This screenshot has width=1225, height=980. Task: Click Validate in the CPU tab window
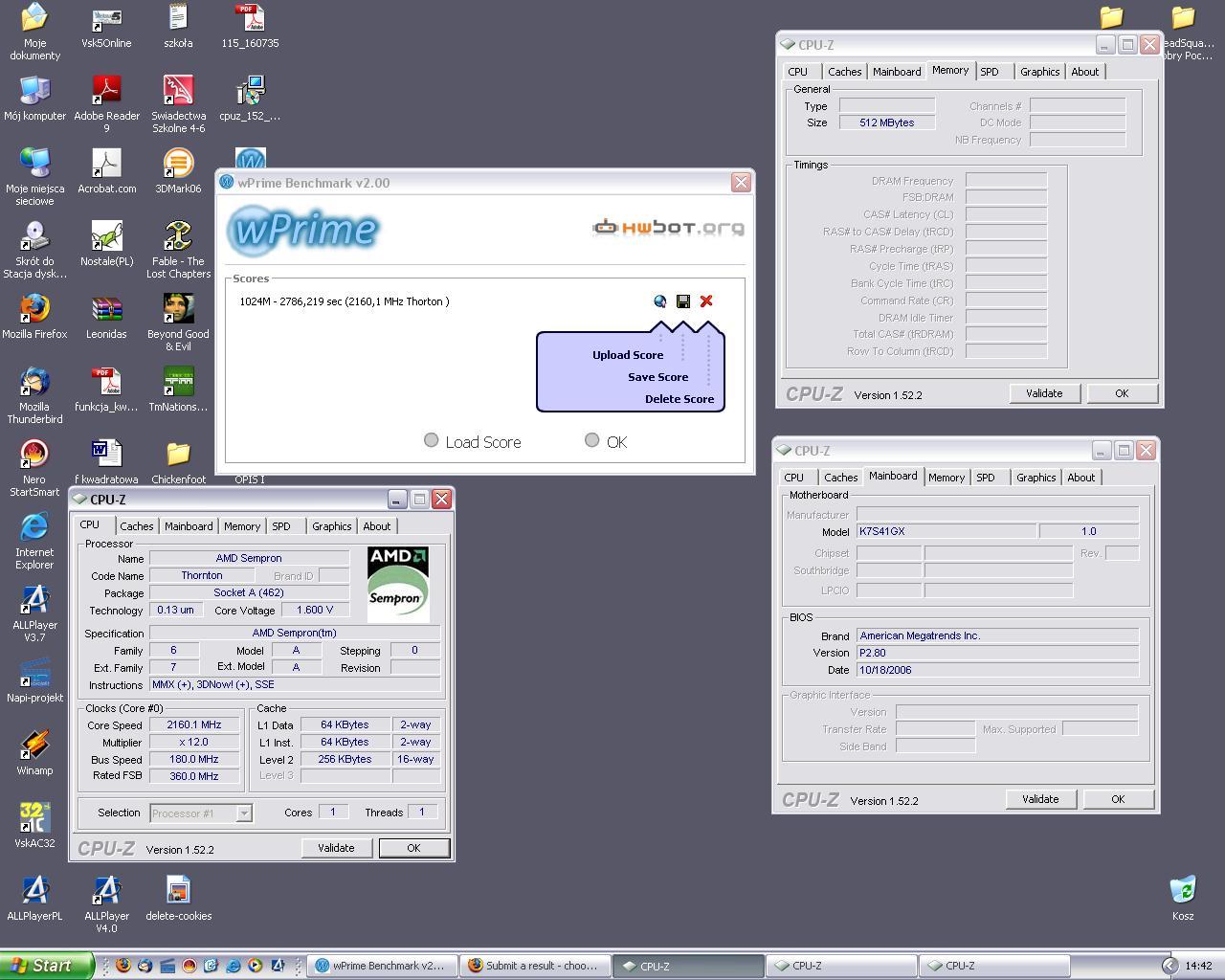click(336, 848)
